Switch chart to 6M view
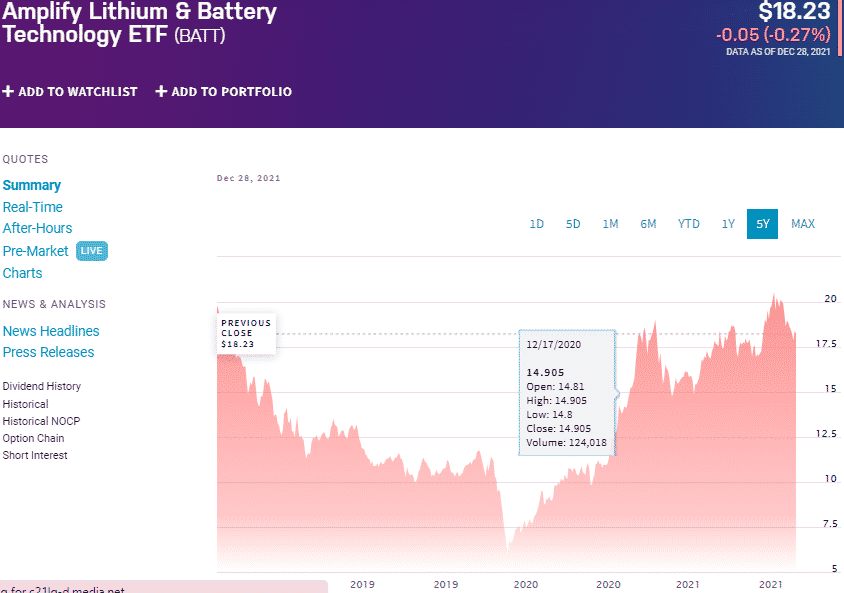 [x=648, y=224]
